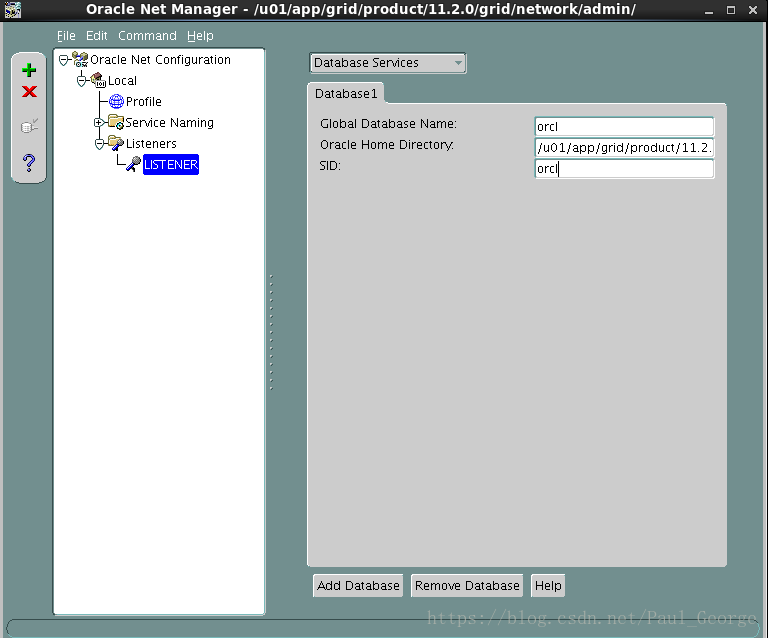
Task: Click the application icon in title bar
Action: pos(13,9)
